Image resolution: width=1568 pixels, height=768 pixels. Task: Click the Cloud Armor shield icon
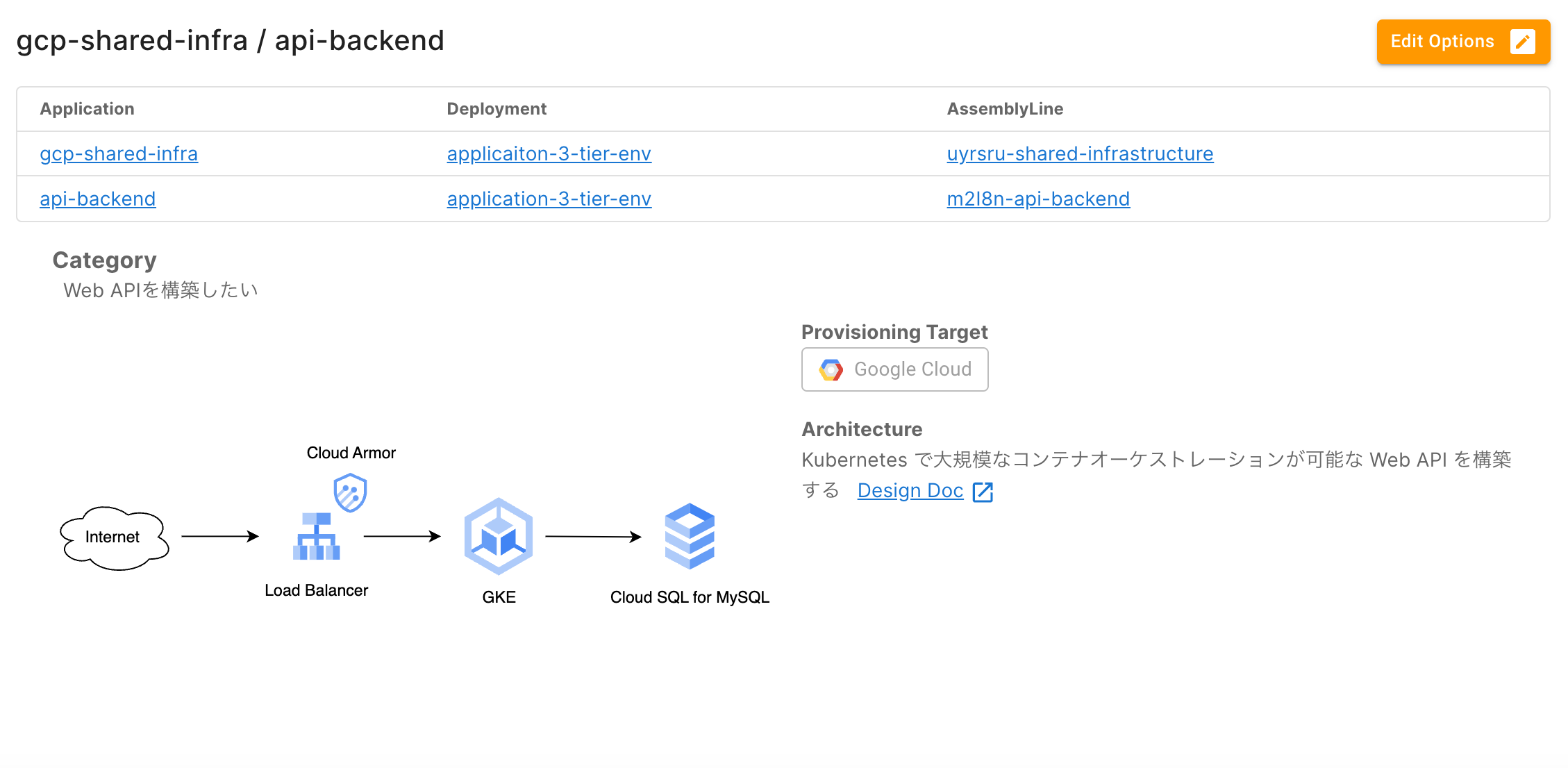tap(350, 492)
